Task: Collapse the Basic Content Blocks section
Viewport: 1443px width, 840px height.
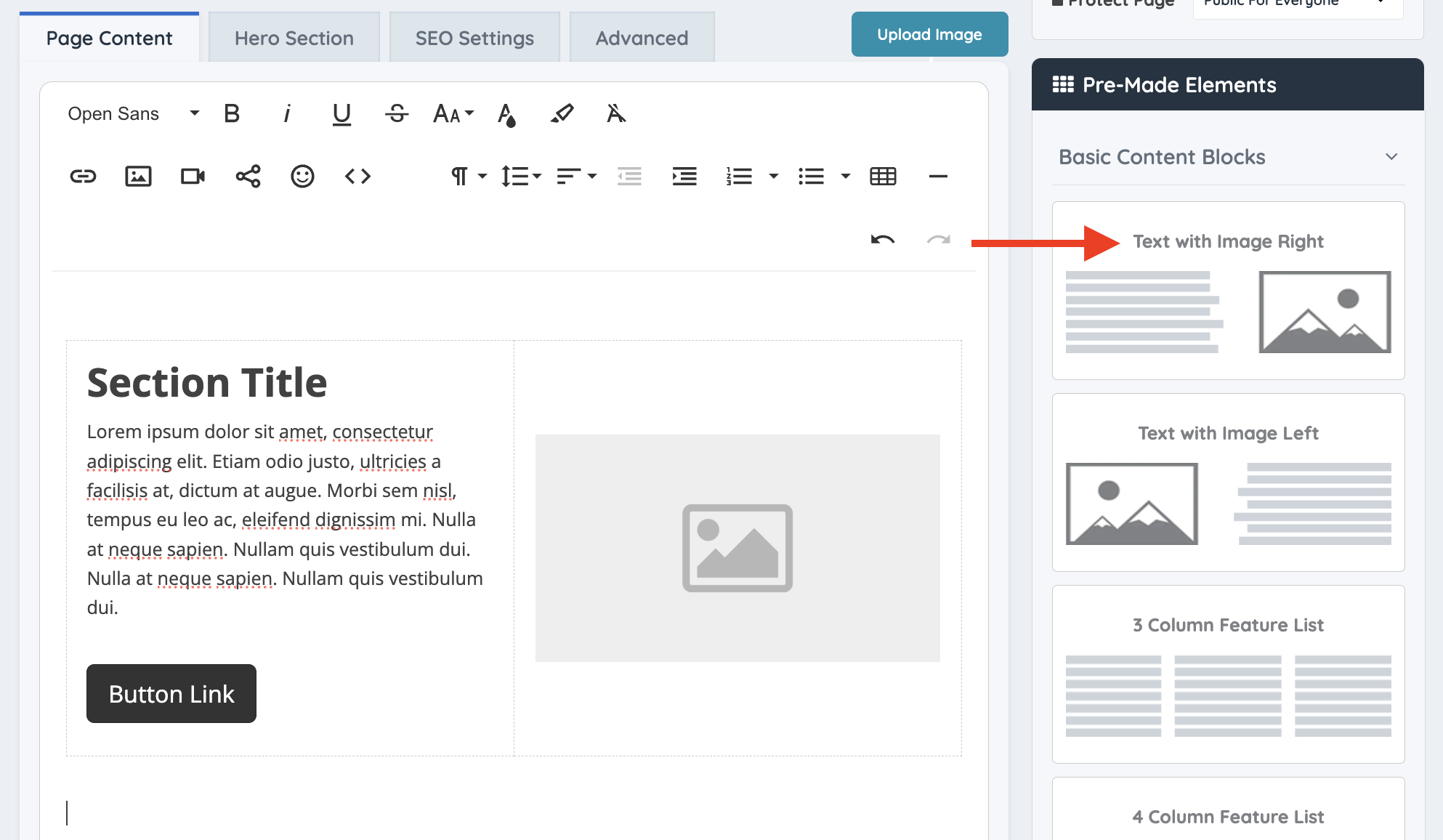Action: (x=1391, y=157)
